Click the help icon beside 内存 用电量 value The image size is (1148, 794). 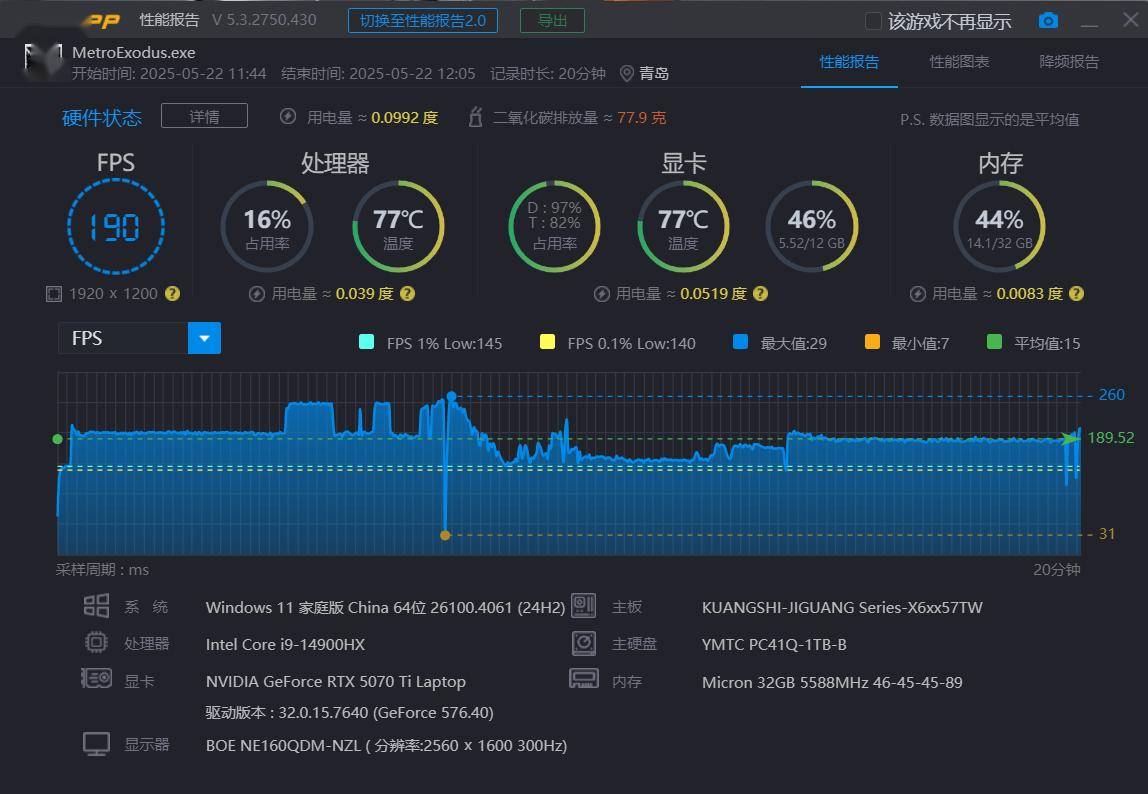1076,294
